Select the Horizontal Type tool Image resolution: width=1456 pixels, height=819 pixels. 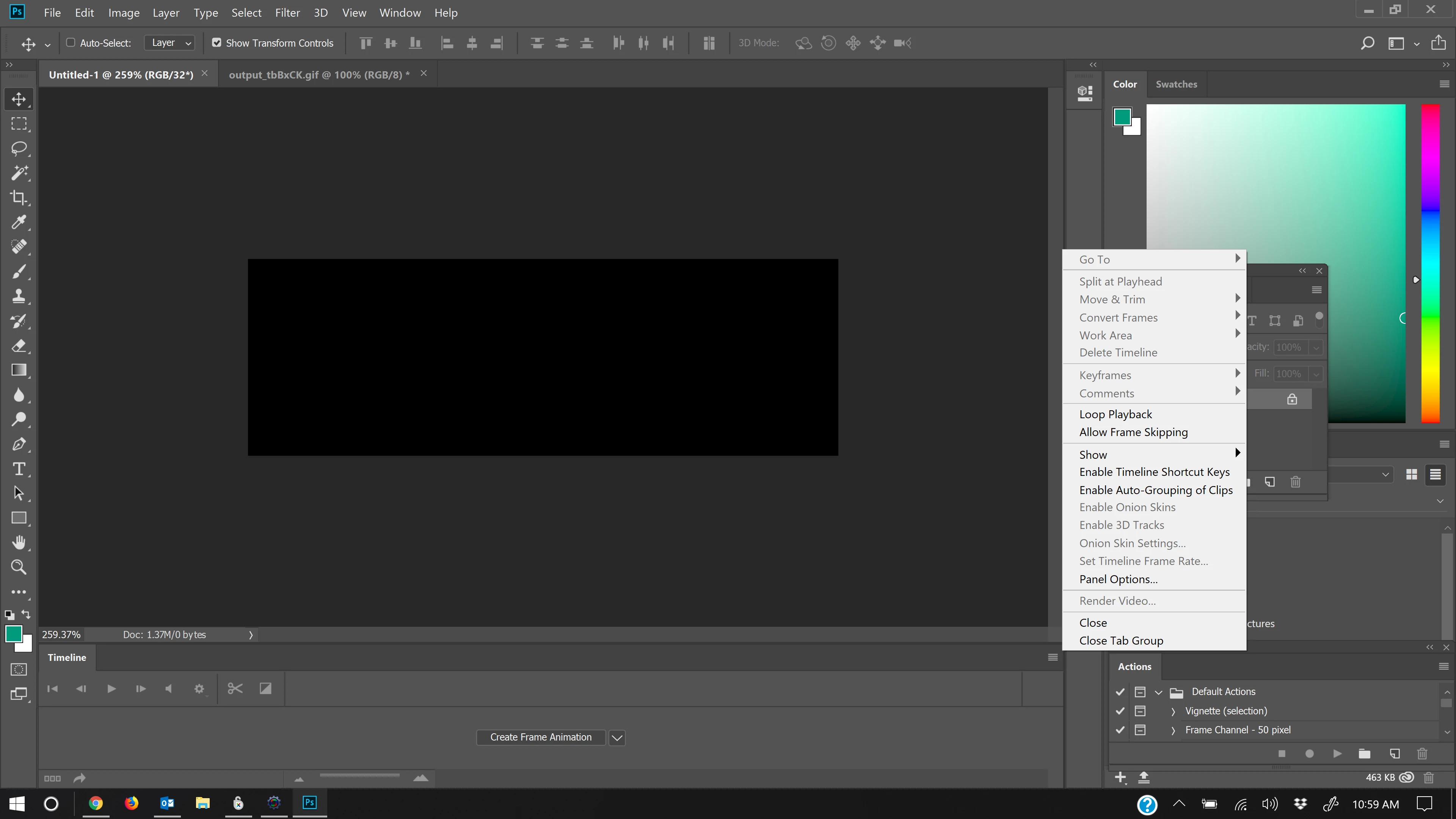[x=19, y=469]
